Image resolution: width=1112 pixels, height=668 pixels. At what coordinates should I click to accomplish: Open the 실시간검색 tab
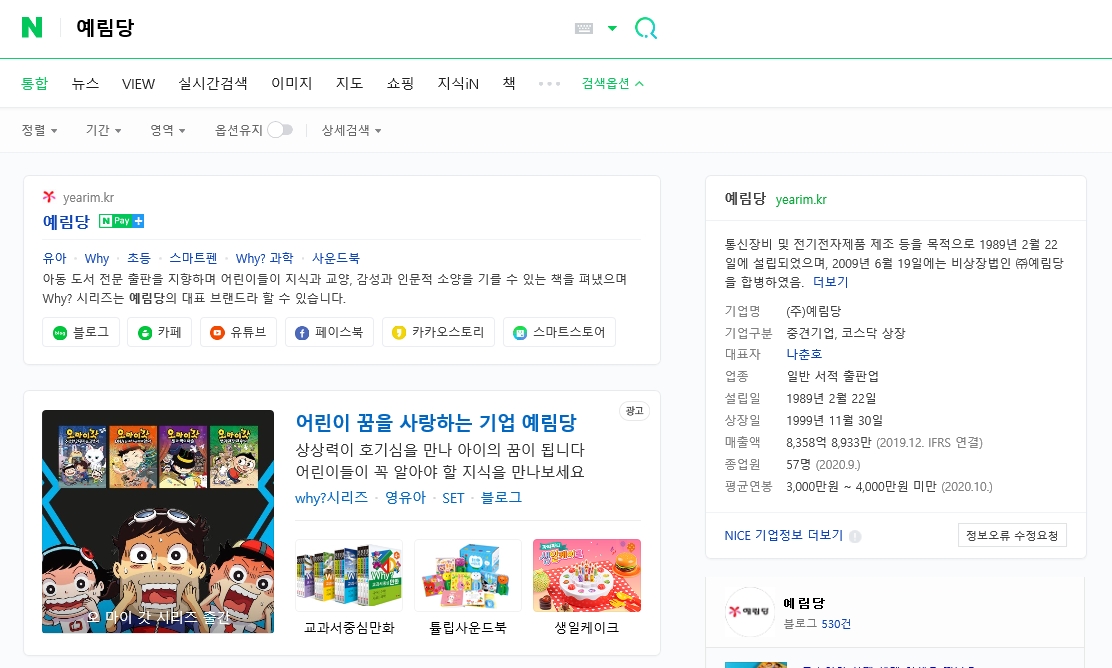tap(213, 83)
